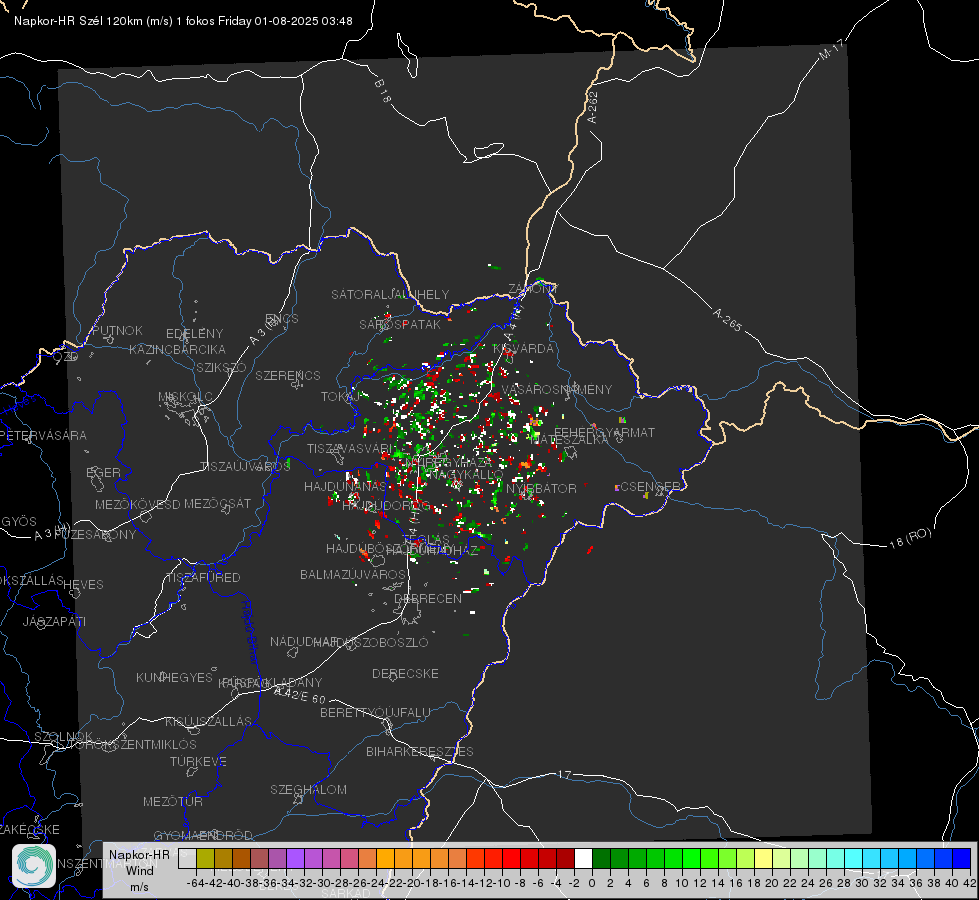Click the M-17 road label
This screenshot has width=979, height=900.
point(831,50)
